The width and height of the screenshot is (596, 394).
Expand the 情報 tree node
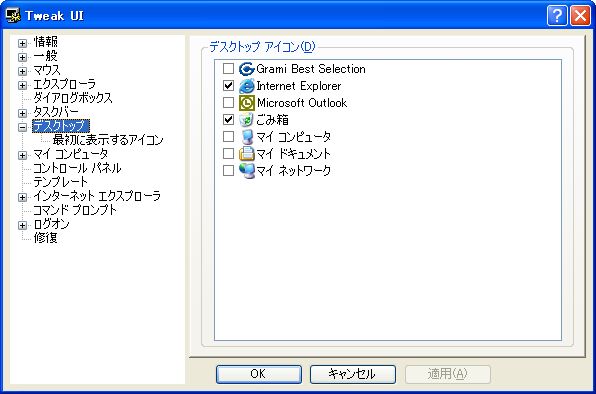click(x=22, y=43)
